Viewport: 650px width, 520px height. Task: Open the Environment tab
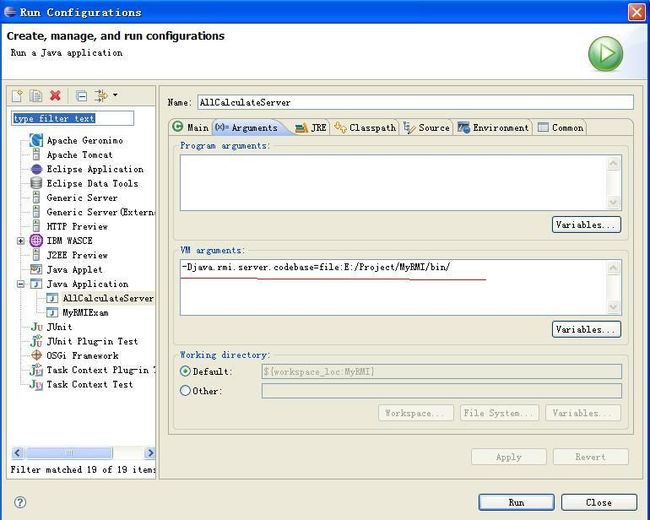(x=493, y=128)
